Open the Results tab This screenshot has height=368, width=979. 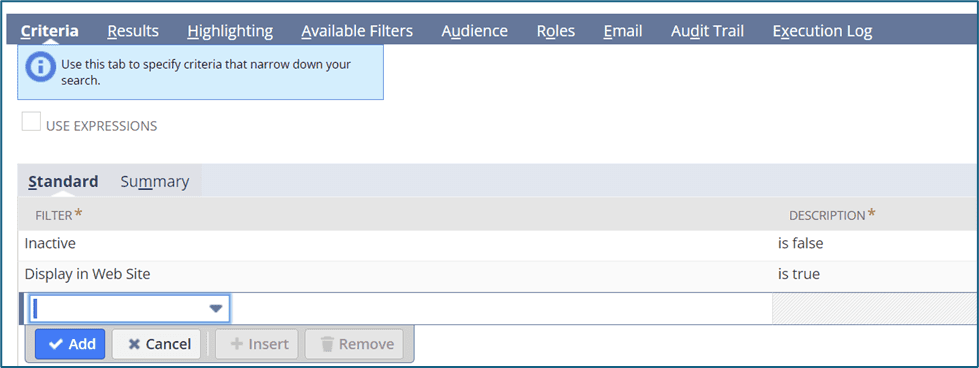click(x=133, y=31)
